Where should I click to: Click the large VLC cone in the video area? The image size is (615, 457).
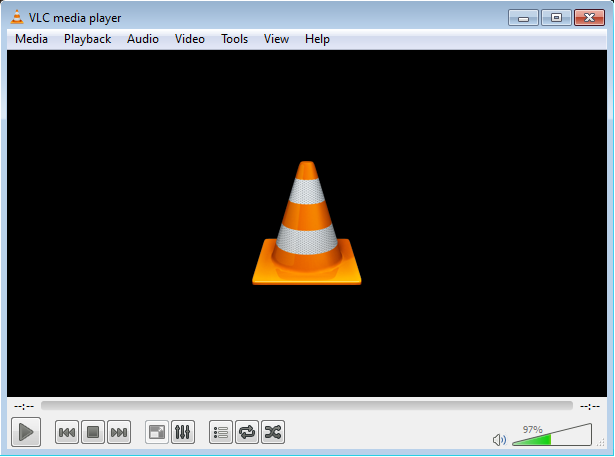pos(307,223)
